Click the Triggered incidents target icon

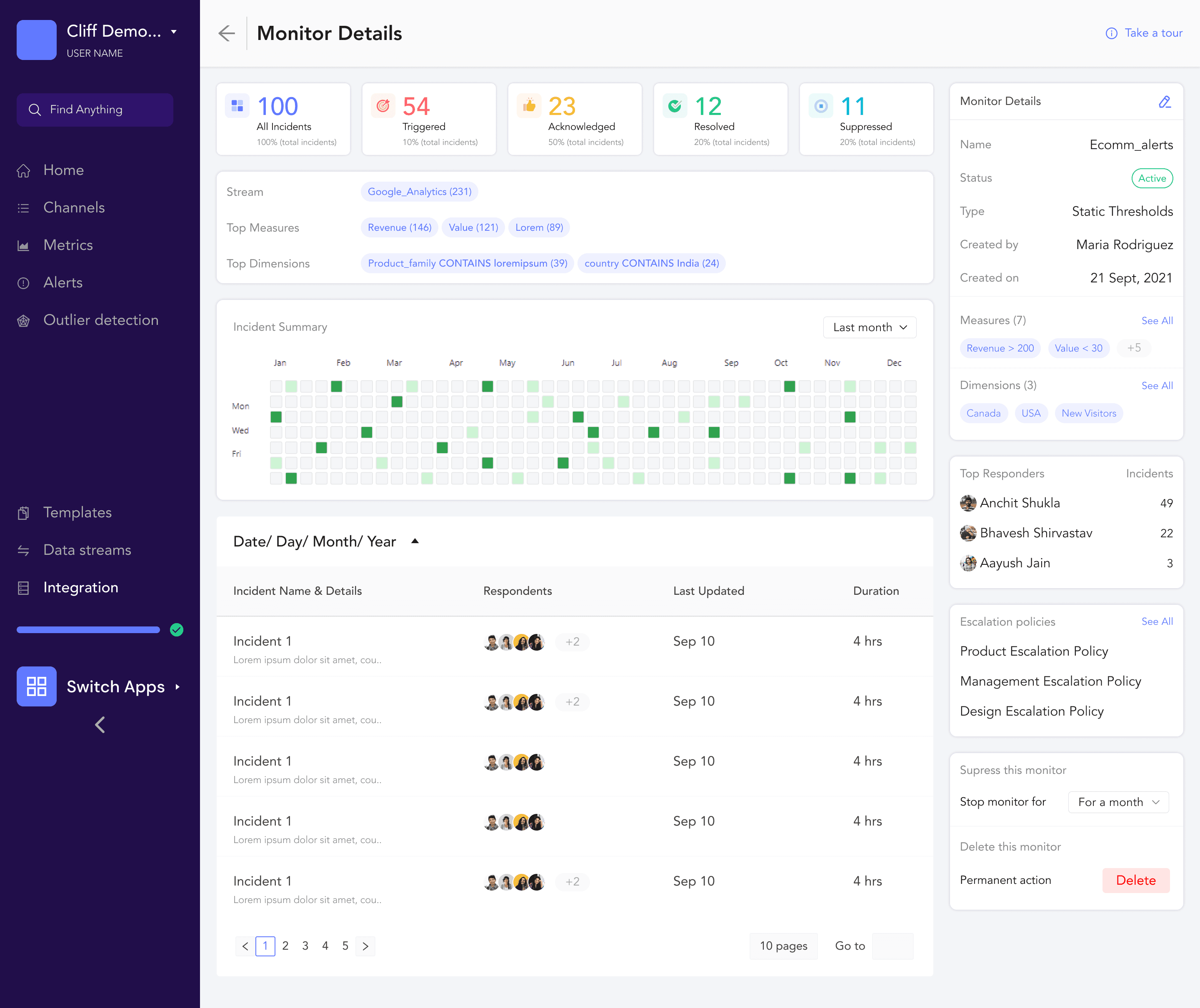[383, 106]
